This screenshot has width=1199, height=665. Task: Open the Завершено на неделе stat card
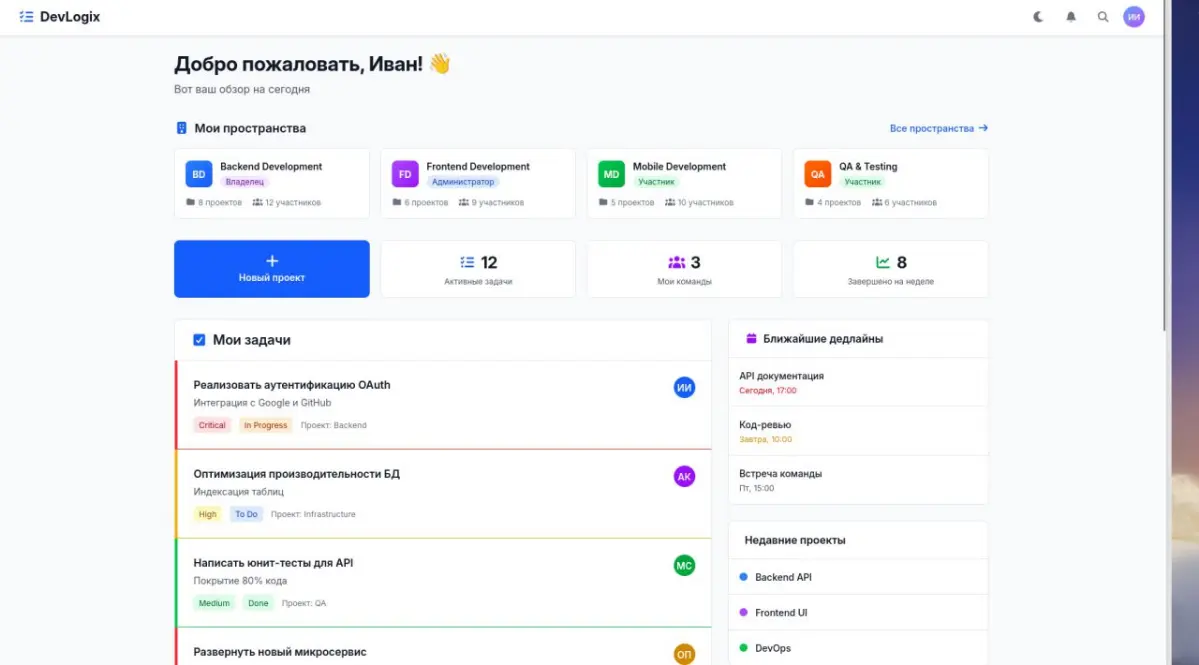pyautogui.click(x=891, y=269)
